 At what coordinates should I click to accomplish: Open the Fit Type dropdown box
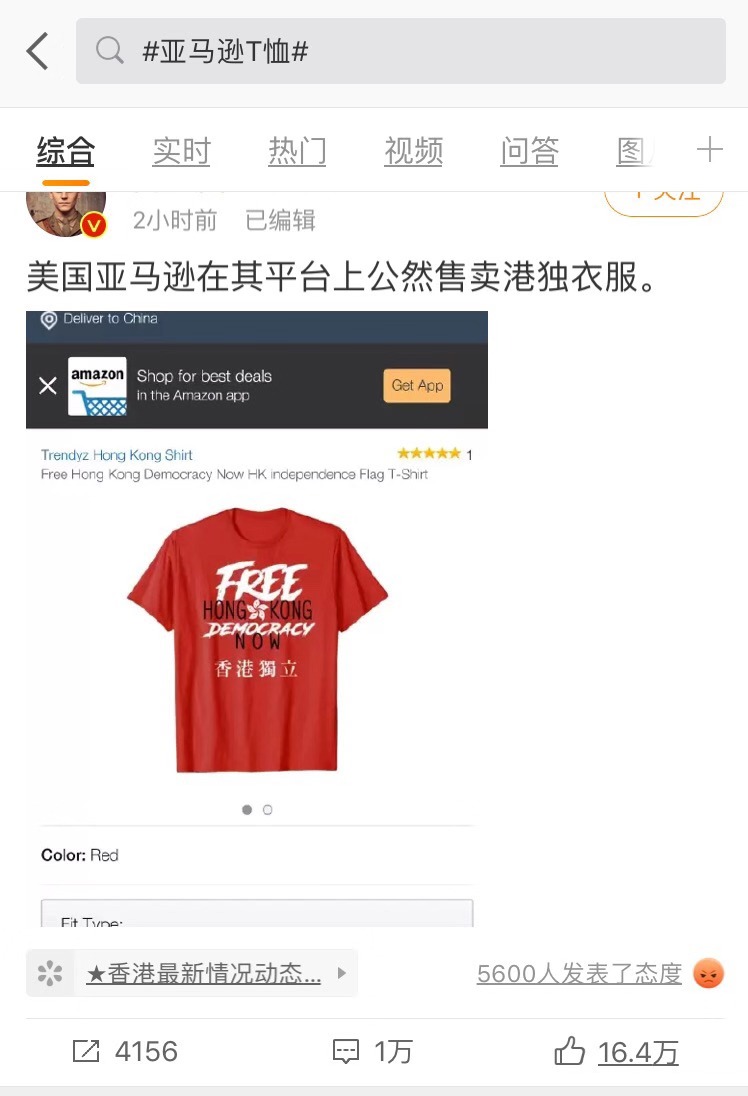[257, 913]
